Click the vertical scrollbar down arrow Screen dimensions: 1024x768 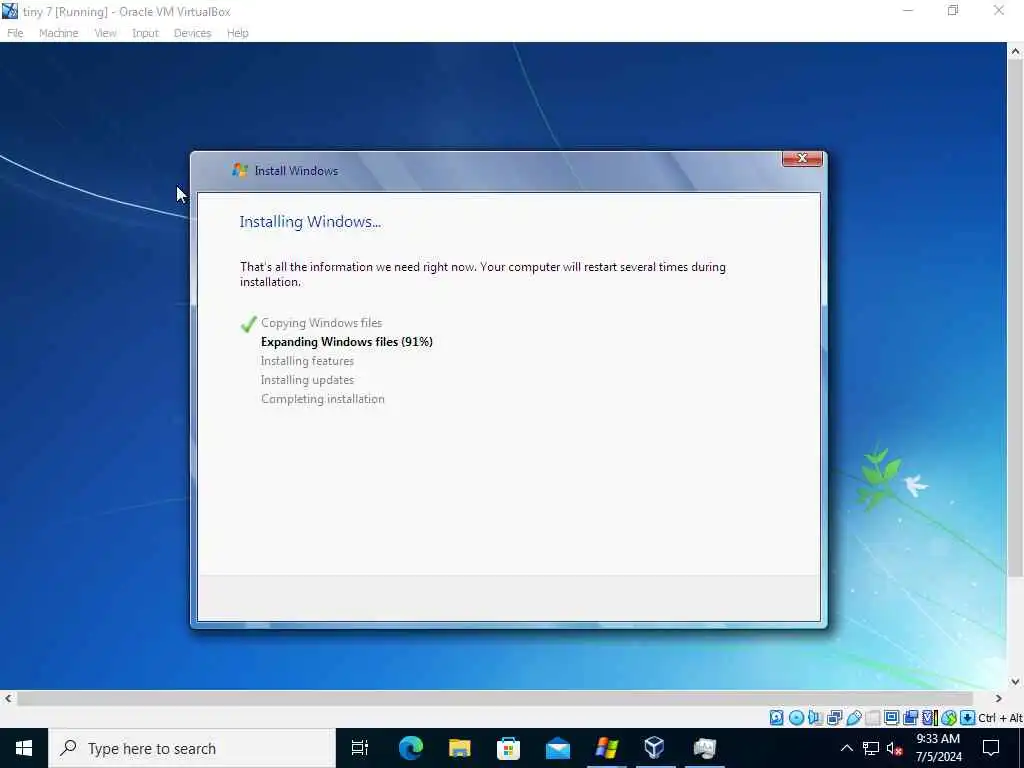1016,682
